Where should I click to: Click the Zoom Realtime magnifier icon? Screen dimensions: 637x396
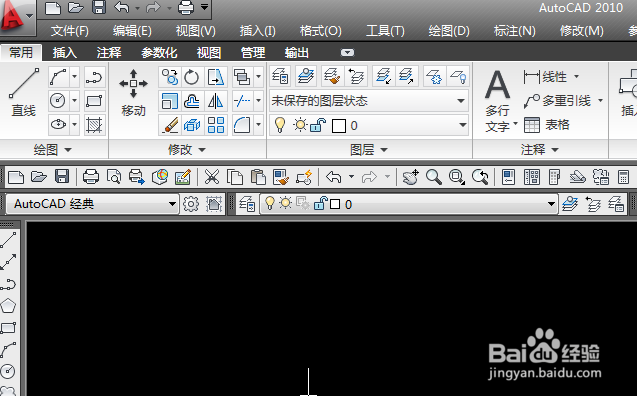[x=433, y=177]
